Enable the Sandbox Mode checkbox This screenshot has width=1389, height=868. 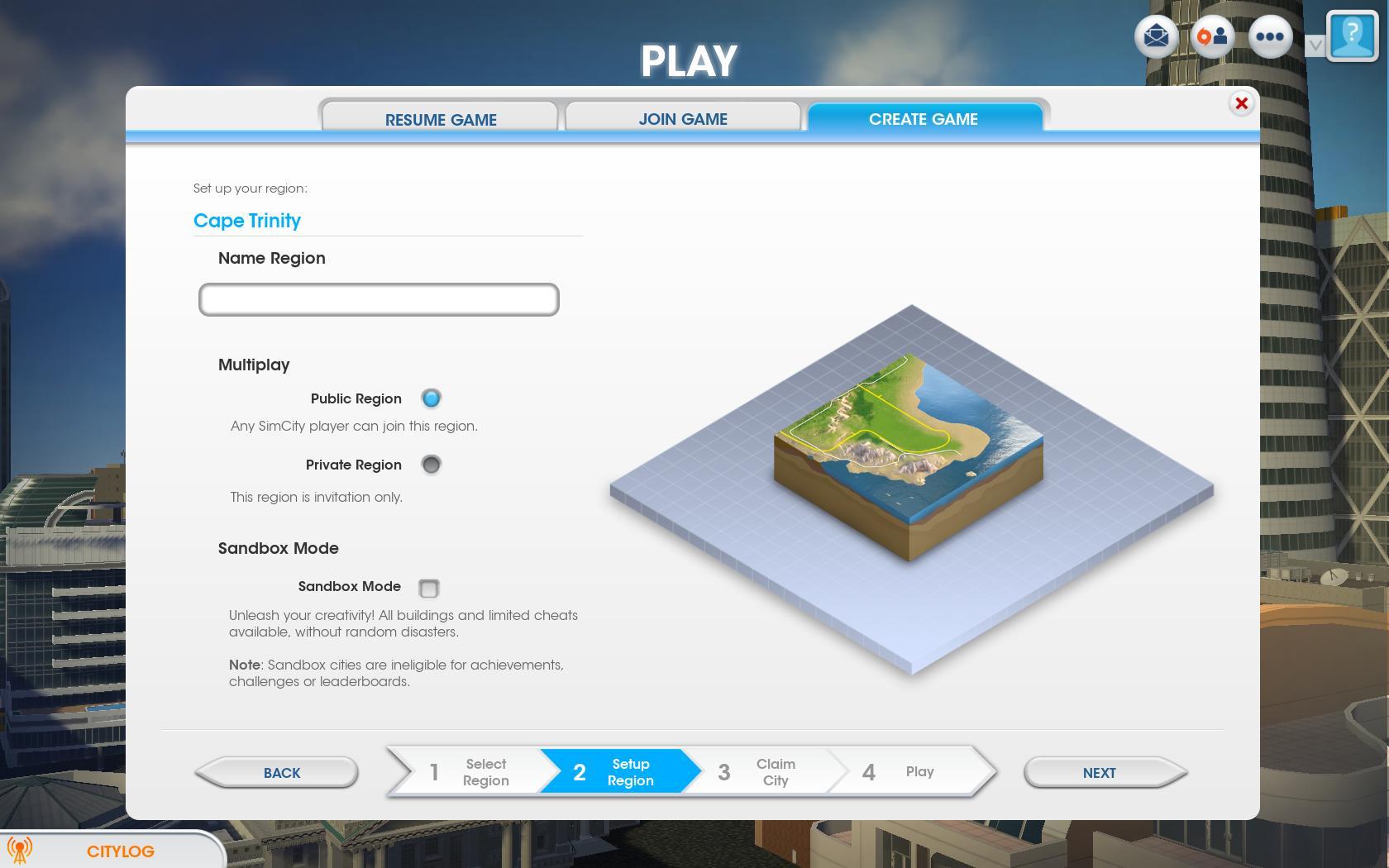[x=428, y=588]
